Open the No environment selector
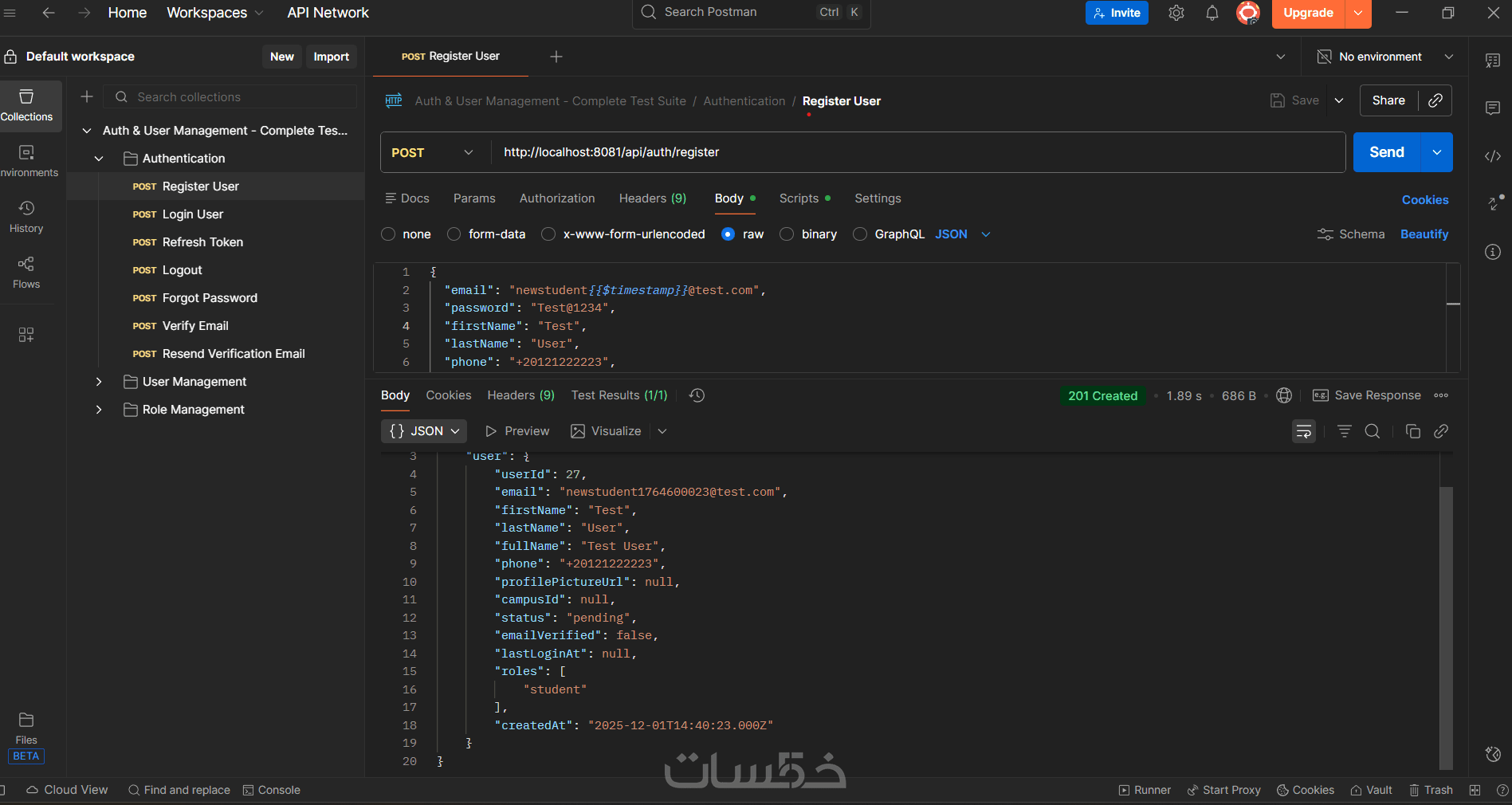This screenshot has width=1512, height=805. (1385, 57)
